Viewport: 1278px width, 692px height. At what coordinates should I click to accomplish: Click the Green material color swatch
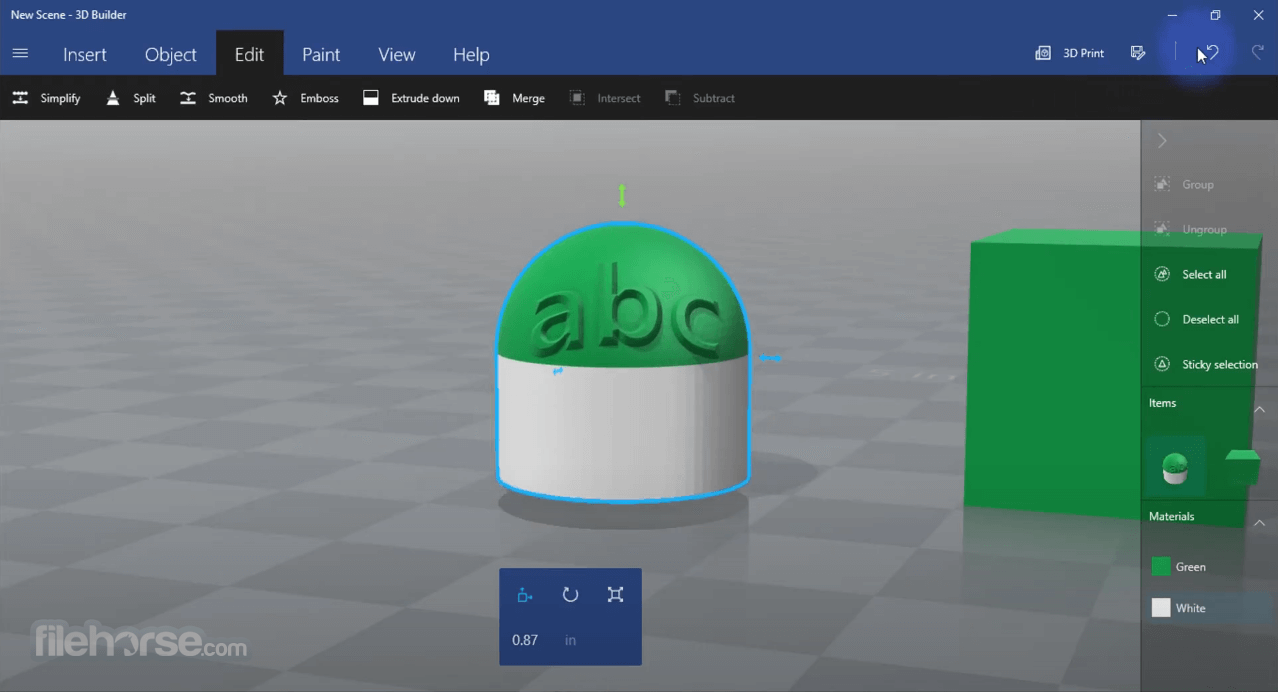pyautogui.click(x=1161, y=566)
